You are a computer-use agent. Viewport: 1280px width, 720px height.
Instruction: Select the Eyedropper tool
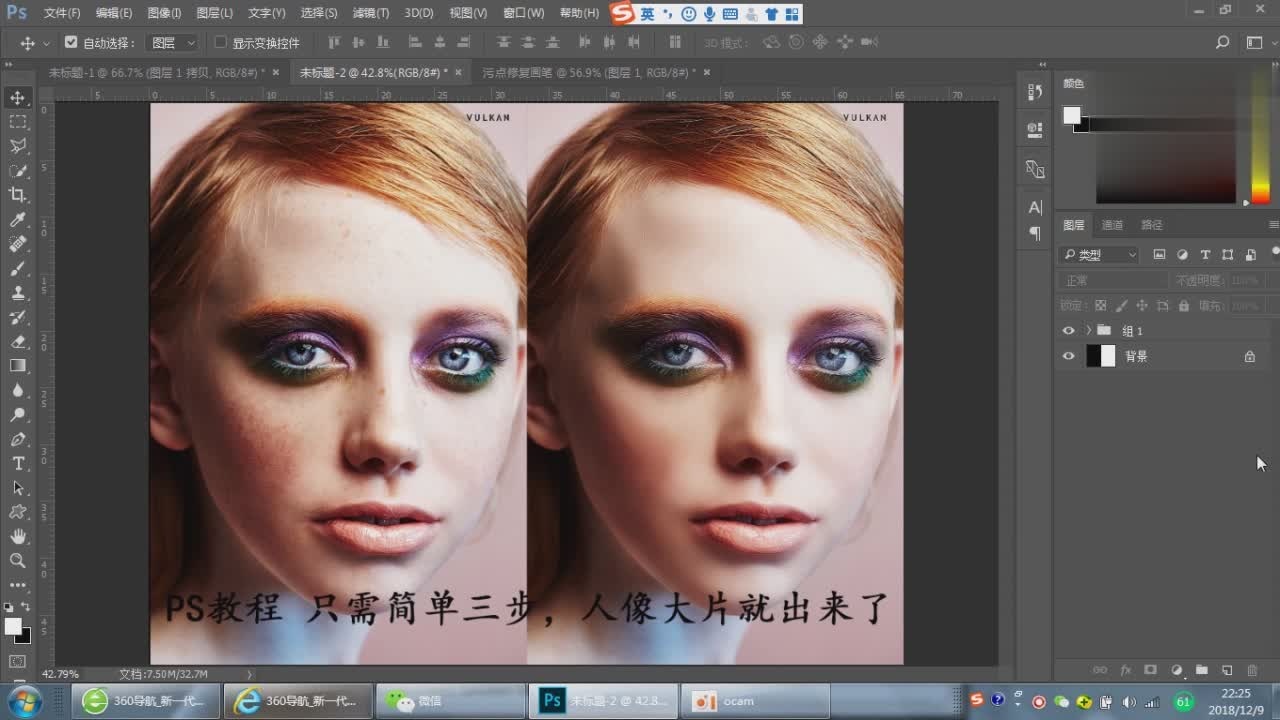point(18,220)
